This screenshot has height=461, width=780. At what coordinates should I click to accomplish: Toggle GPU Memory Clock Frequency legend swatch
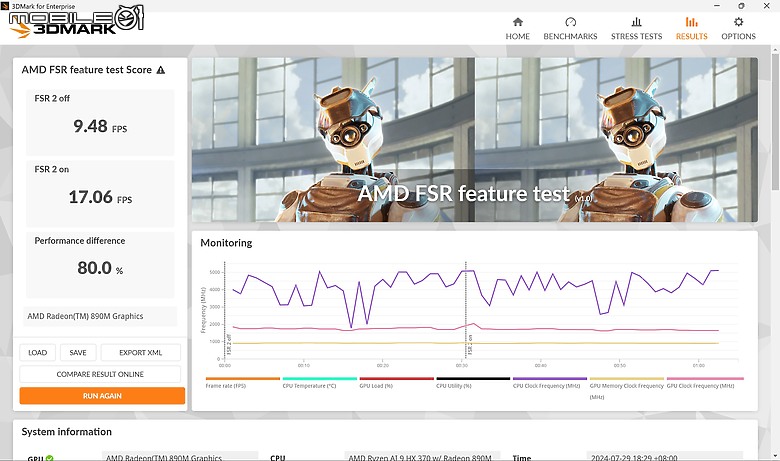627,378
